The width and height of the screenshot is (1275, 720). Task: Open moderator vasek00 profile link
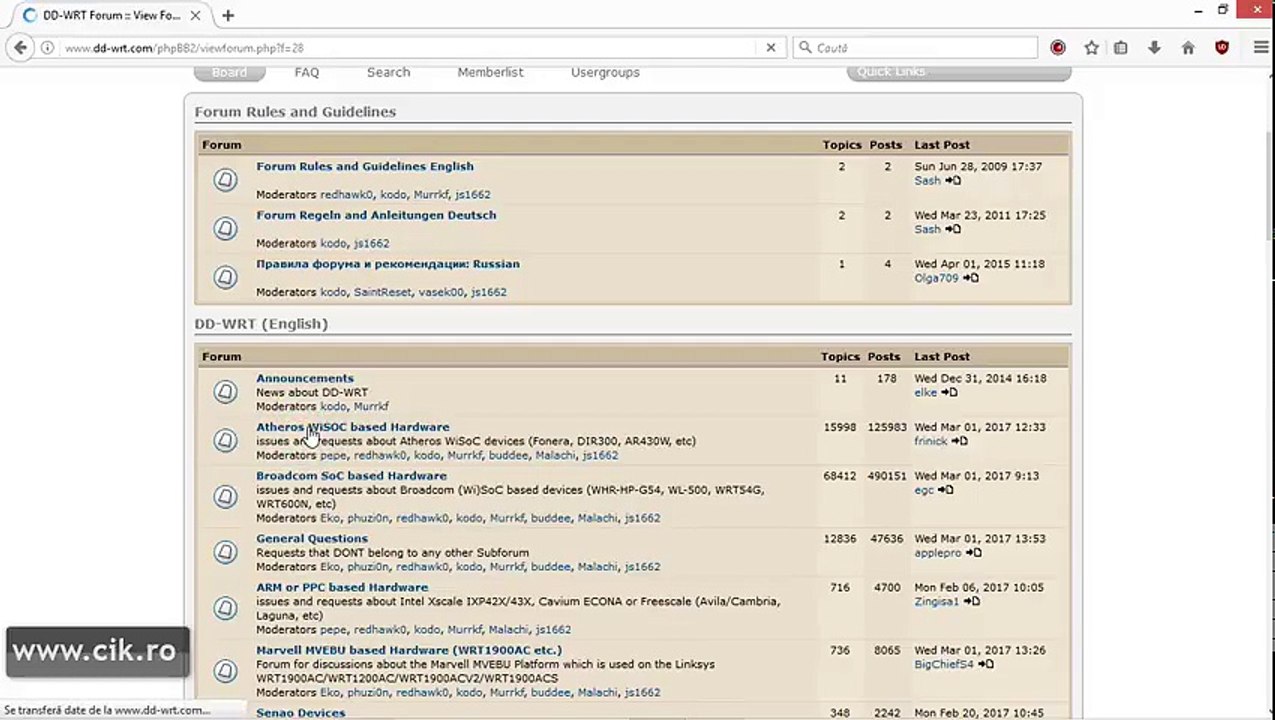[x=441, y=292]
